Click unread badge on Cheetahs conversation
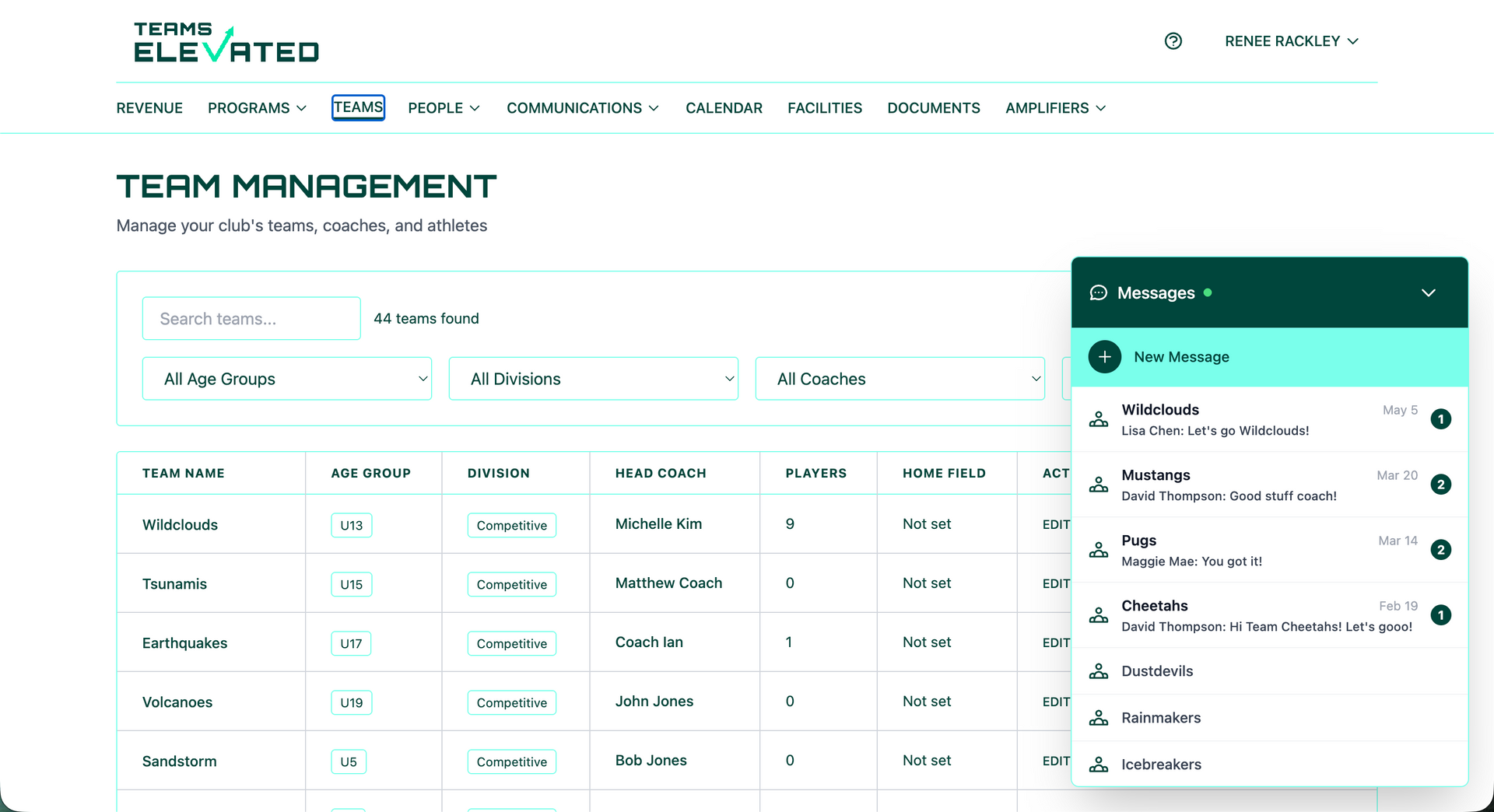This screenshot has height=812, width=1494. [1440, 615]
